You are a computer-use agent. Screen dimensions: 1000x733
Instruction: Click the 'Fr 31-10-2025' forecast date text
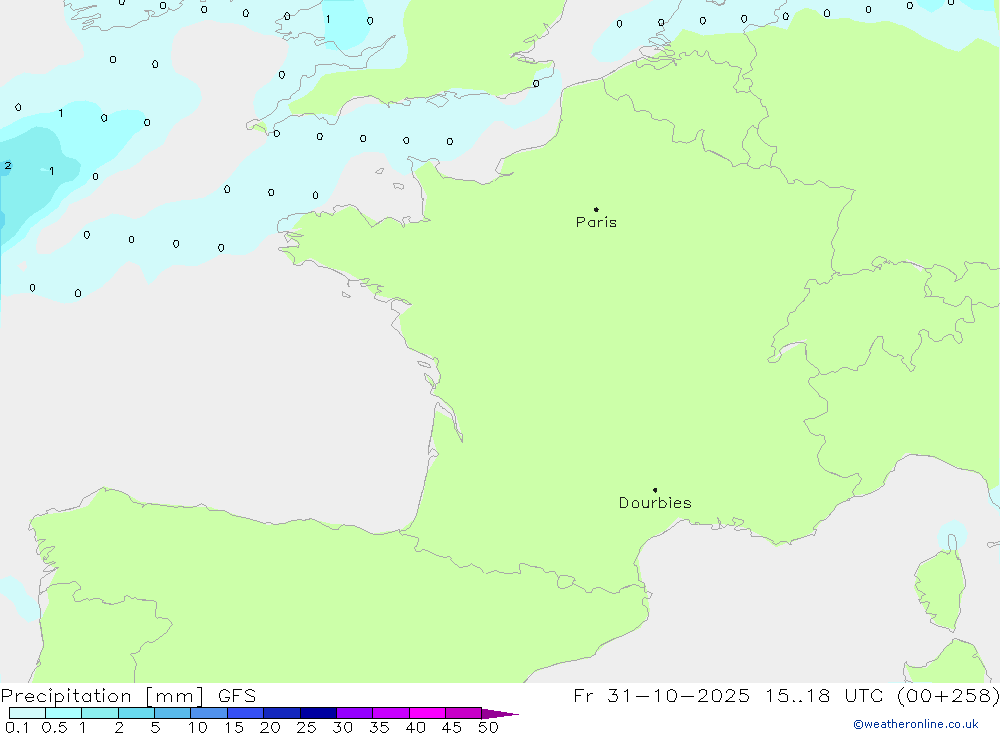point(661,696)
